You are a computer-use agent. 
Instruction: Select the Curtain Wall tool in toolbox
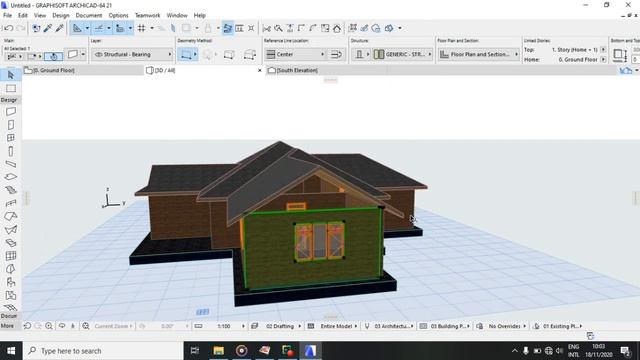11,256
